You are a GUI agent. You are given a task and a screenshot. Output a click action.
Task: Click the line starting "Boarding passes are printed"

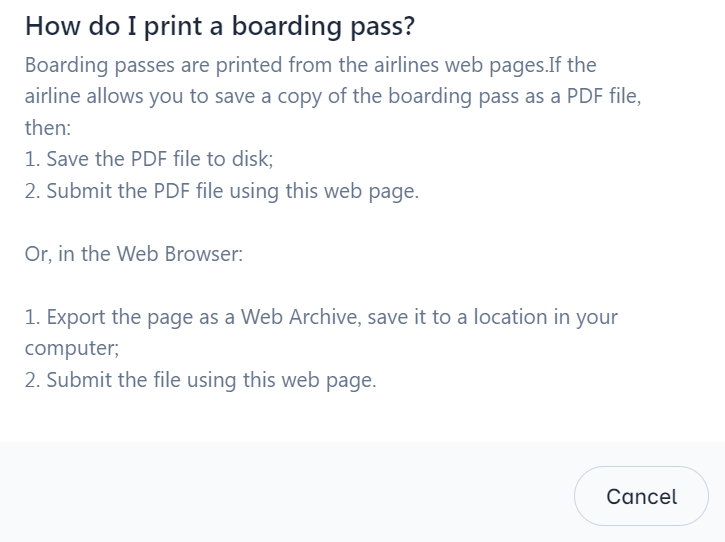point(310,65)
